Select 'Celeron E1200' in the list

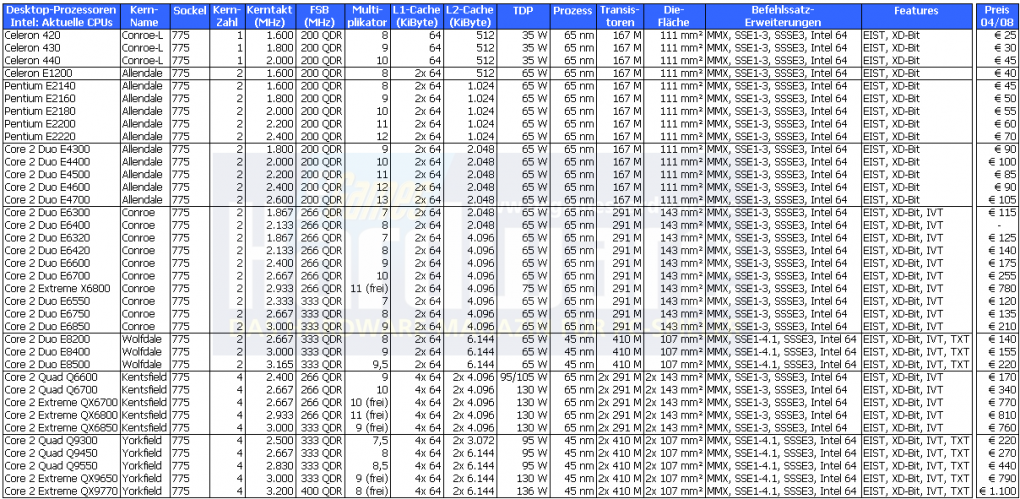[x=62, y=73]
